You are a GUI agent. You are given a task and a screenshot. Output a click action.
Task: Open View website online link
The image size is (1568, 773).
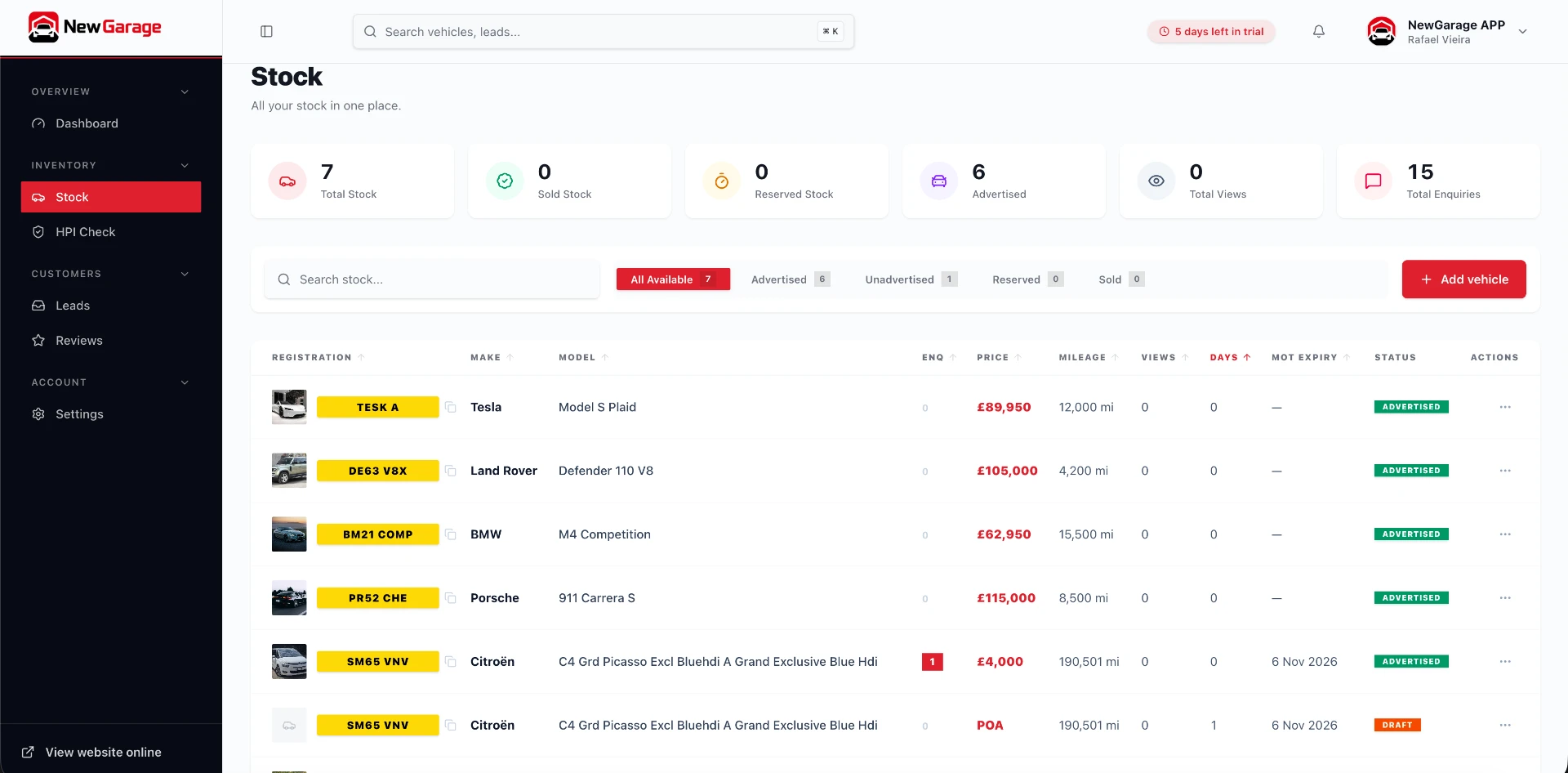[x=91, y=753]
